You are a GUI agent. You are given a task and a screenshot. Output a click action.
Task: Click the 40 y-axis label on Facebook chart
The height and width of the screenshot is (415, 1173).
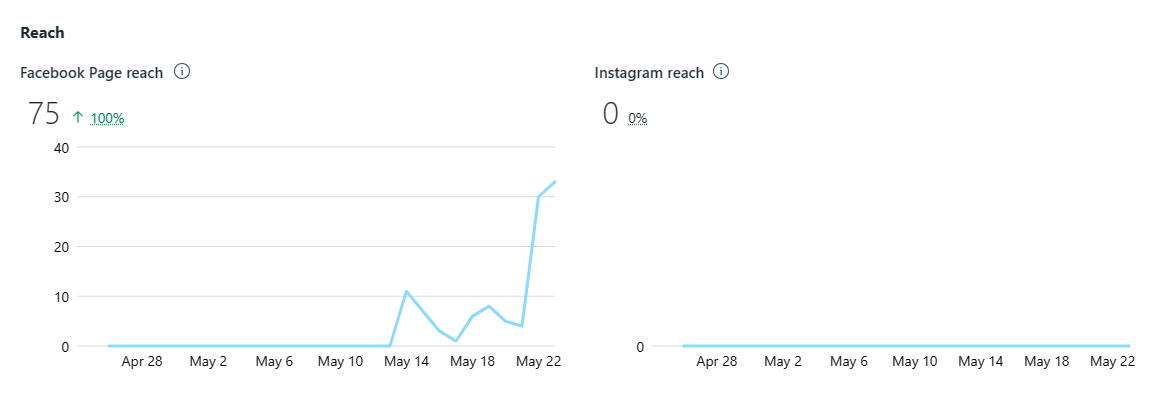(x=61, y=147)
